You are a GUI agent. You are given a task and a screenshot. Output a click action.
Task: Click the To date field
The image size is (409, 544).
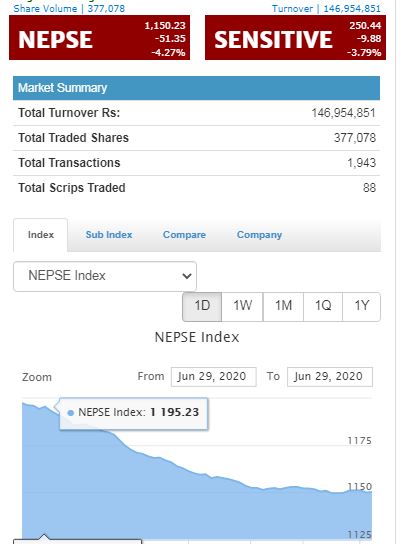(x=330, y=377)
